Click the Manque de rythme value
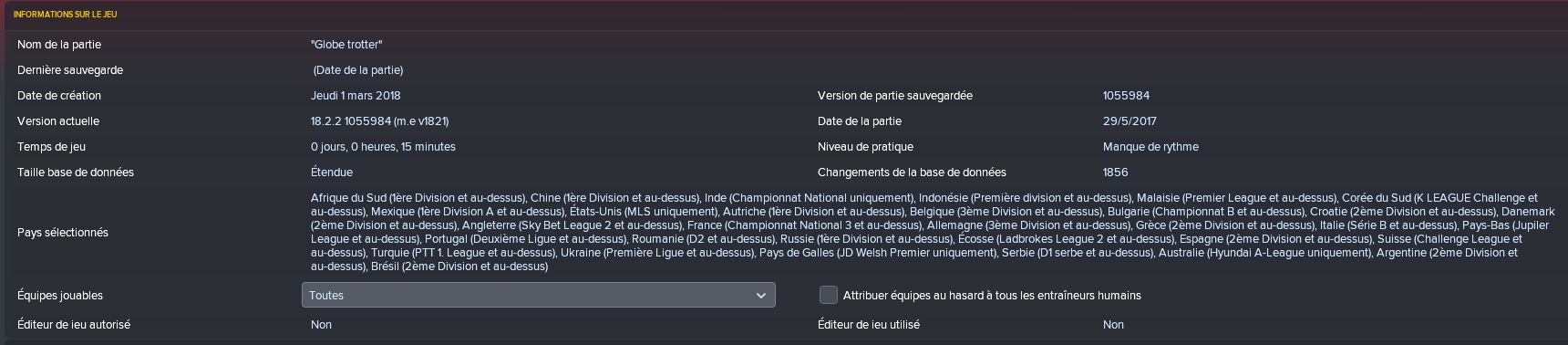Screen dimensions: 1568x345 [x=1150, y=147]
